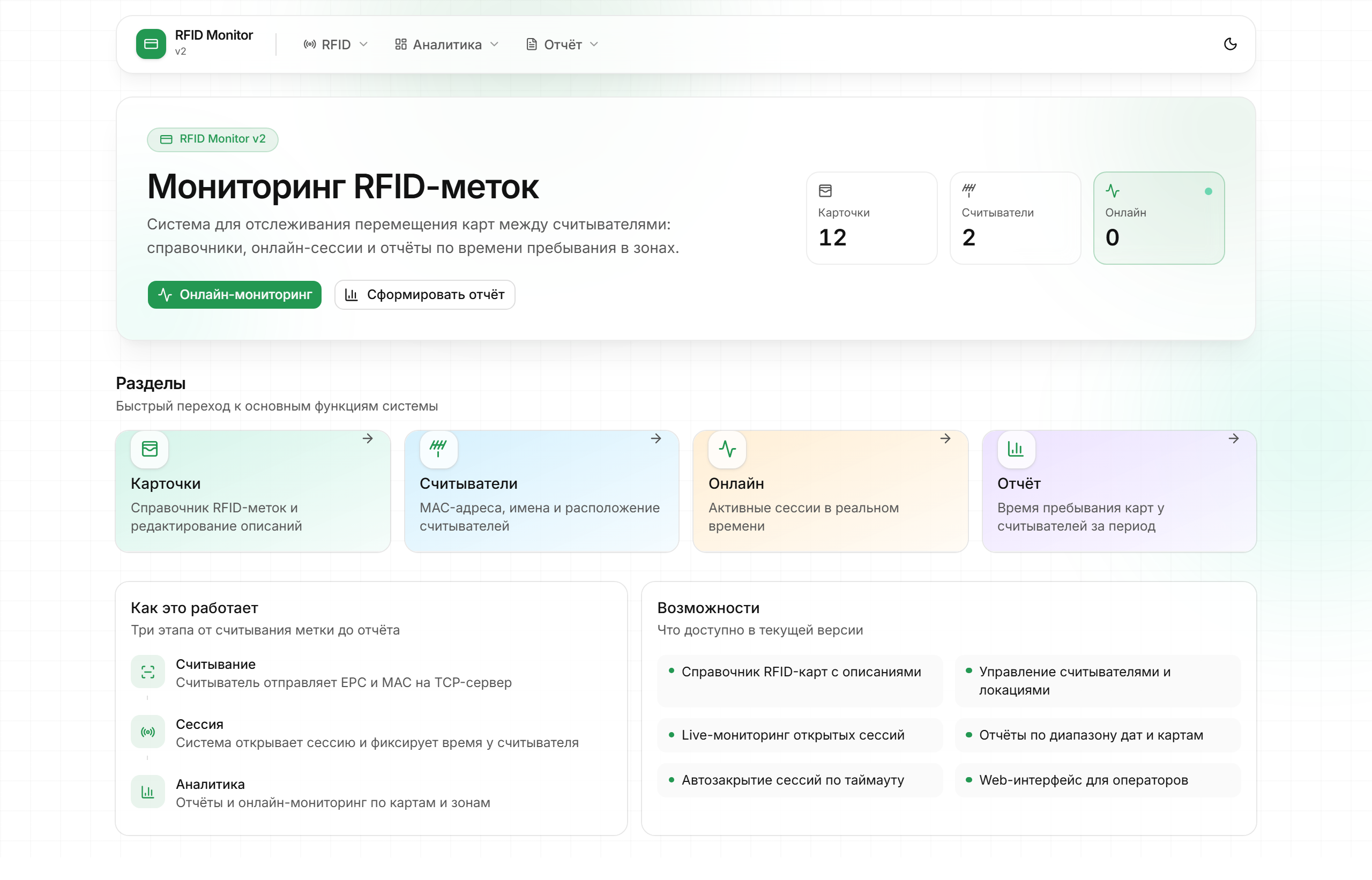1372x880 pixels.
Task: Click the Онлайн section activity icon
Action: click(727, 449)
